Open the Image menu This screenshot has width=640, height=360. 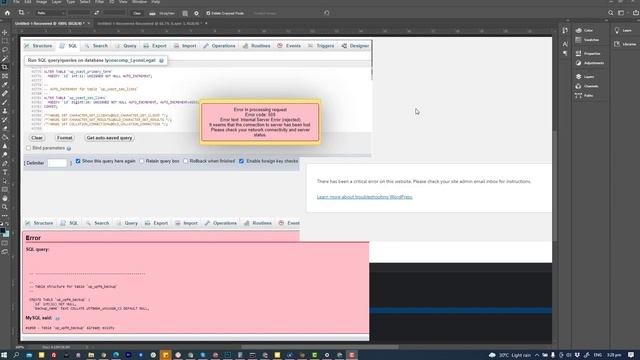point(41,2)
